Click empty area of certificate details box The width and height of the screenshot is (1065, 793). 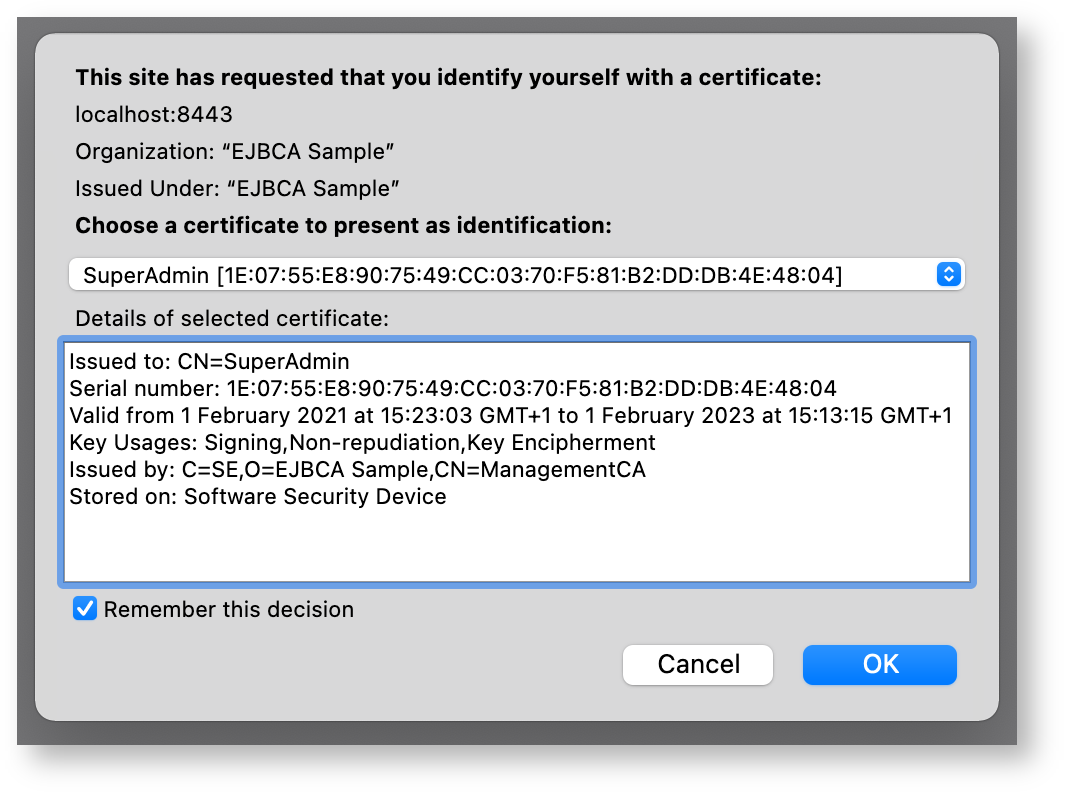pos(516,545)
